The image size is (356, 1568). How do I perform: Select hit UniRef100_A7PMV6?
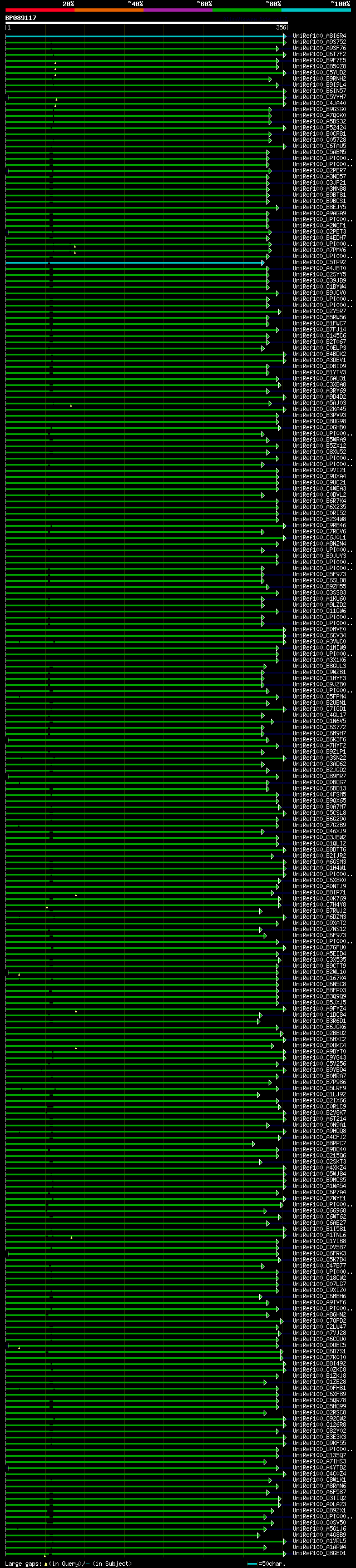click(x=319, y=250)
